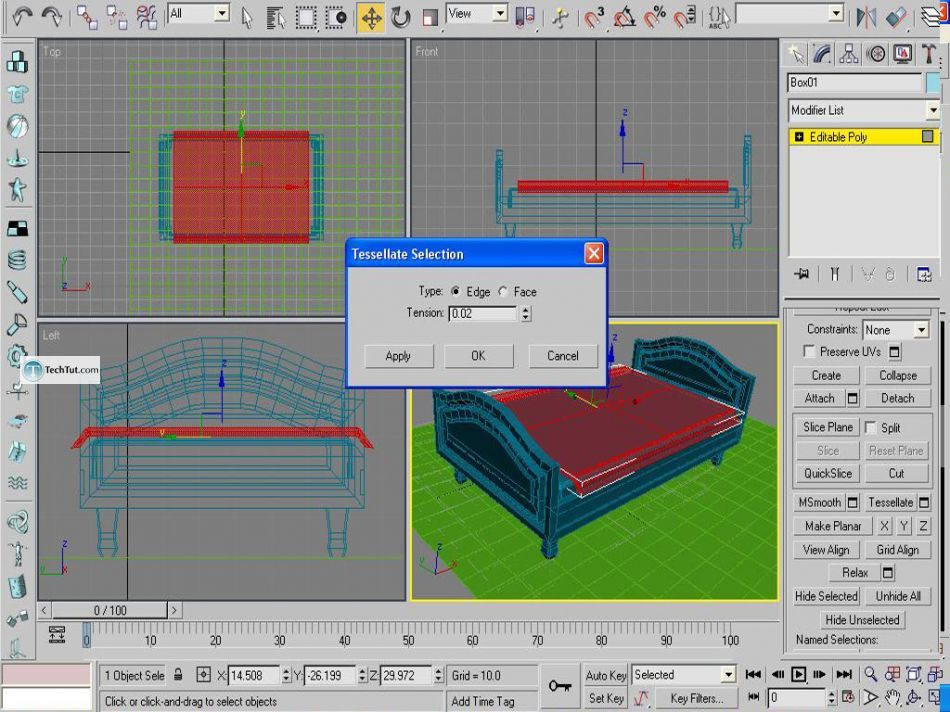Toggle the 3D Snaps magnet icon
This screenshot has height=712, width=950.
(594, 17)
